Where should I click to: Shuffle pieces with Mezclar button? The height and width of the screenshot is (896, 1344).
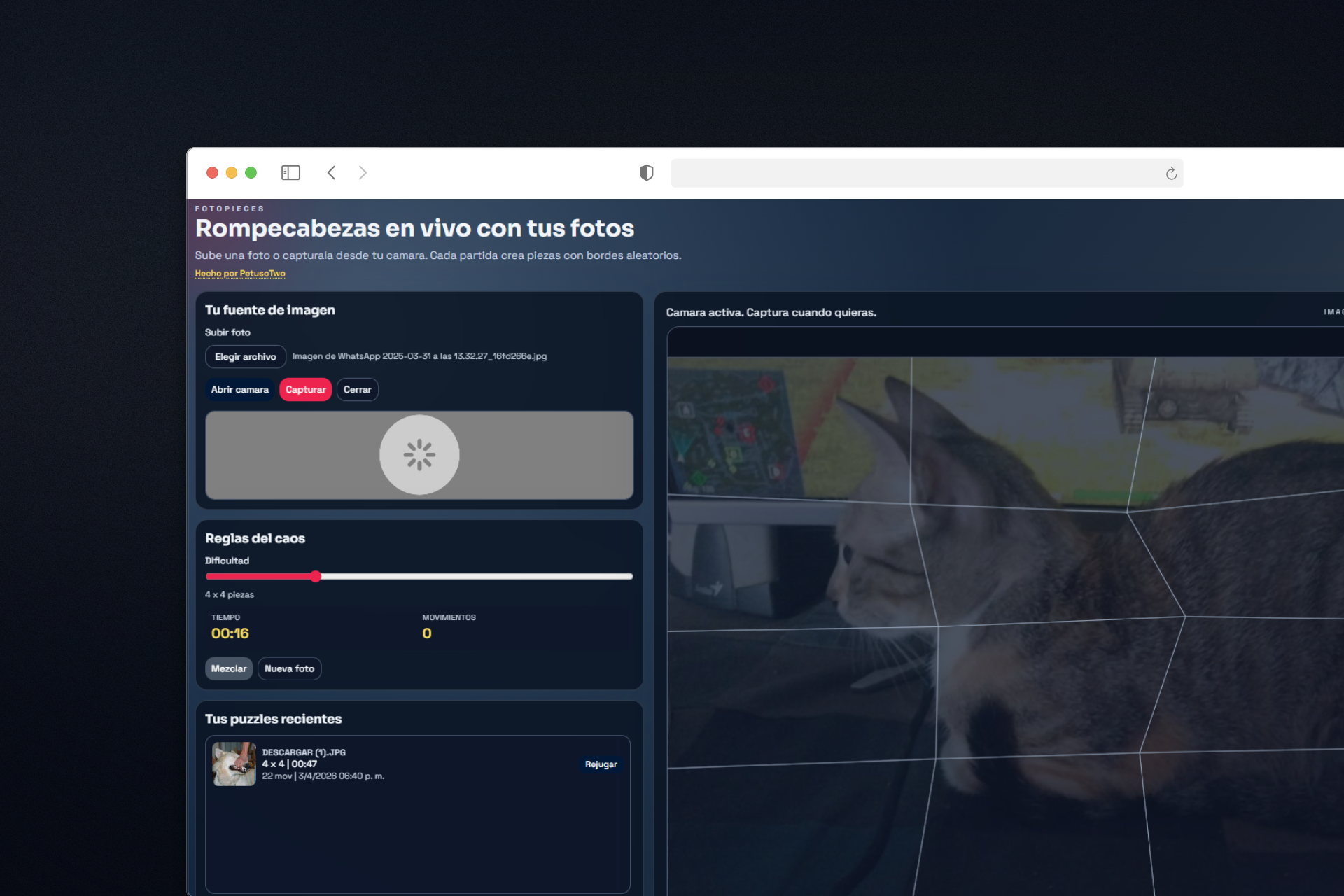point(228,668)
